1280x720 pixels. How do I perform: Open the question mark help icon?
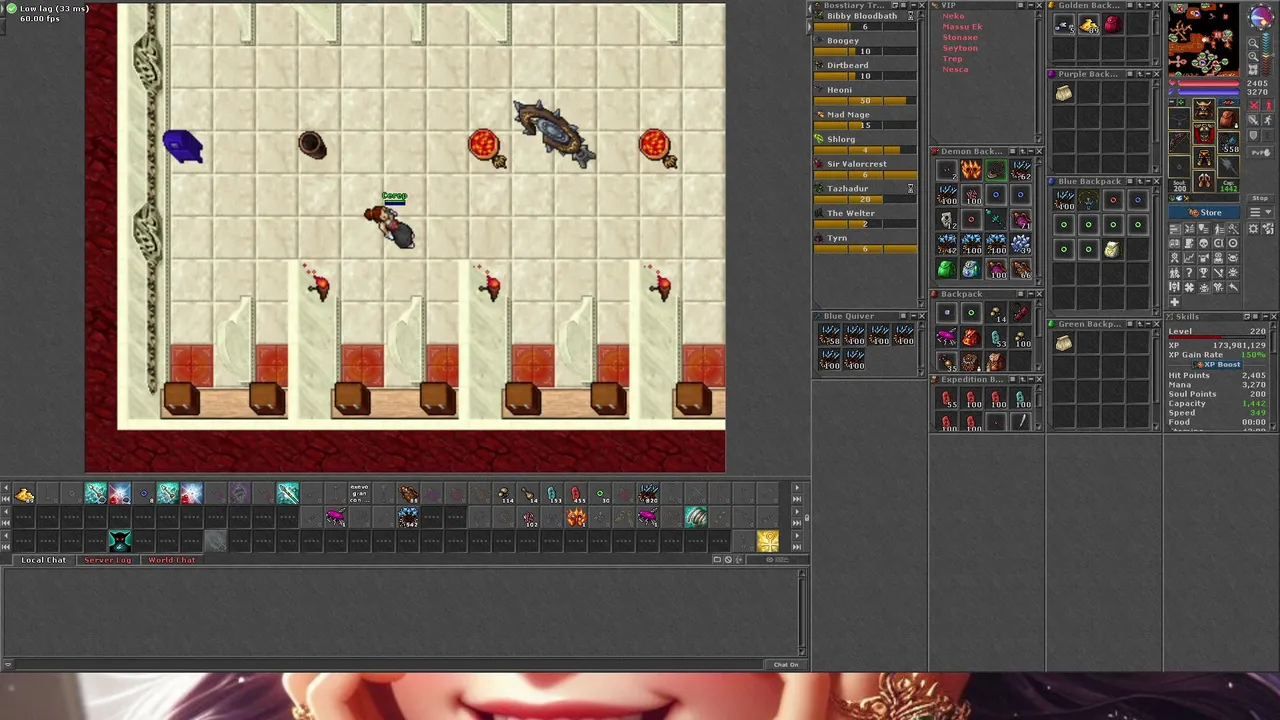pos(1189,272)
